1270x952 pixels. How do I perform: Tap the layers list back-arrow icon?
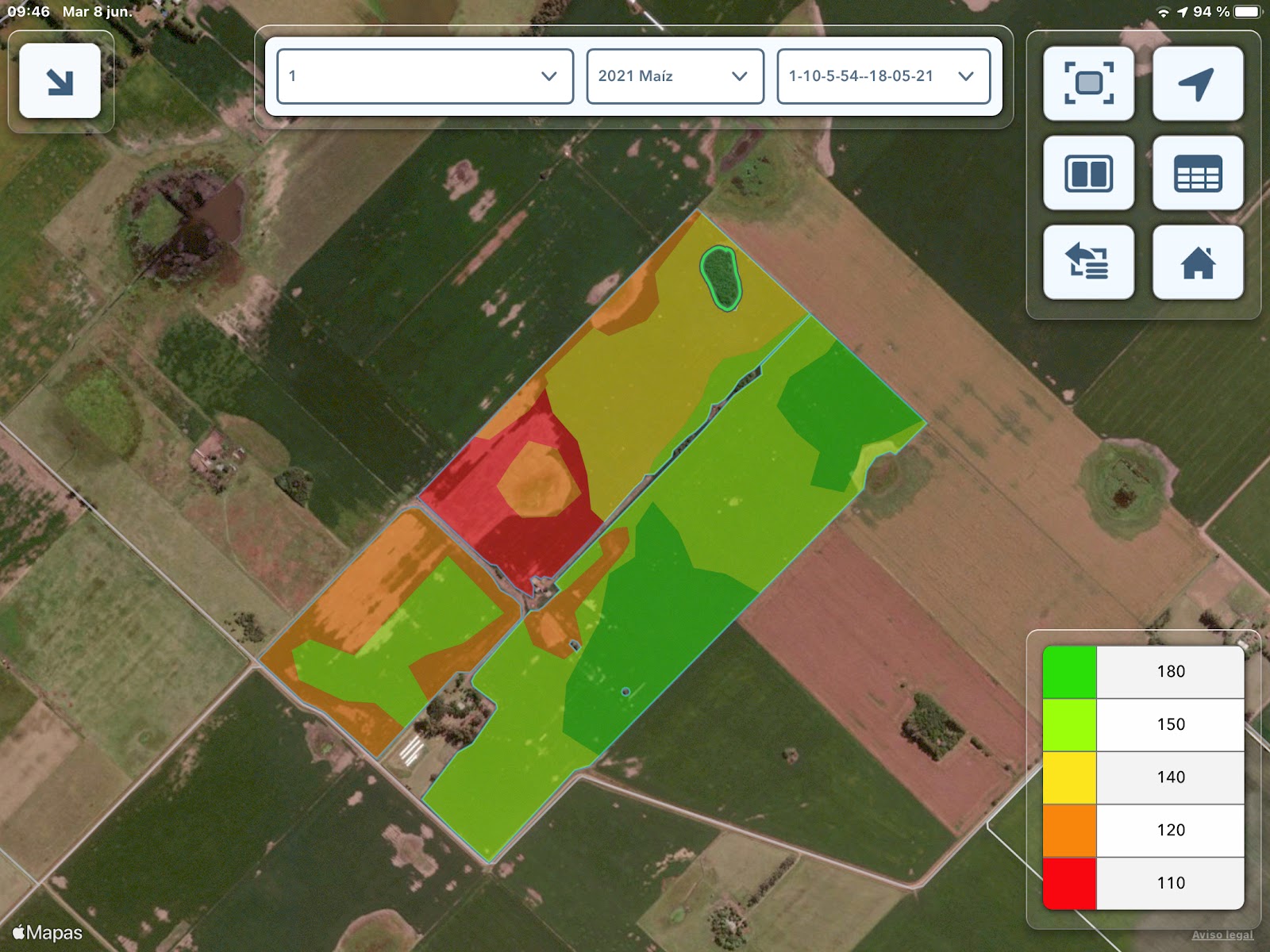coord(1088,263)
